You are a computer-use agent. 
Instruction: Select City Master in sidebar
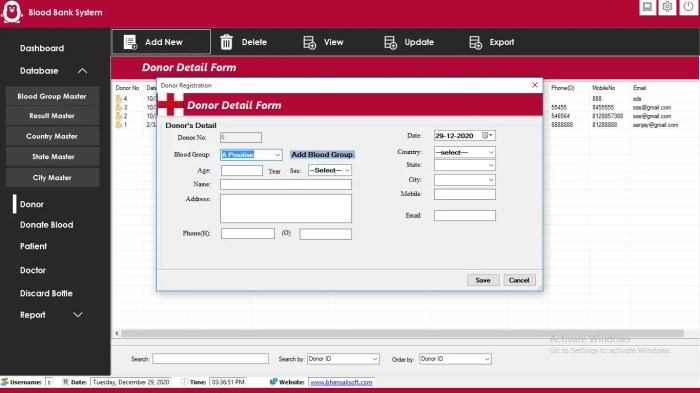(x=52, y=178)
